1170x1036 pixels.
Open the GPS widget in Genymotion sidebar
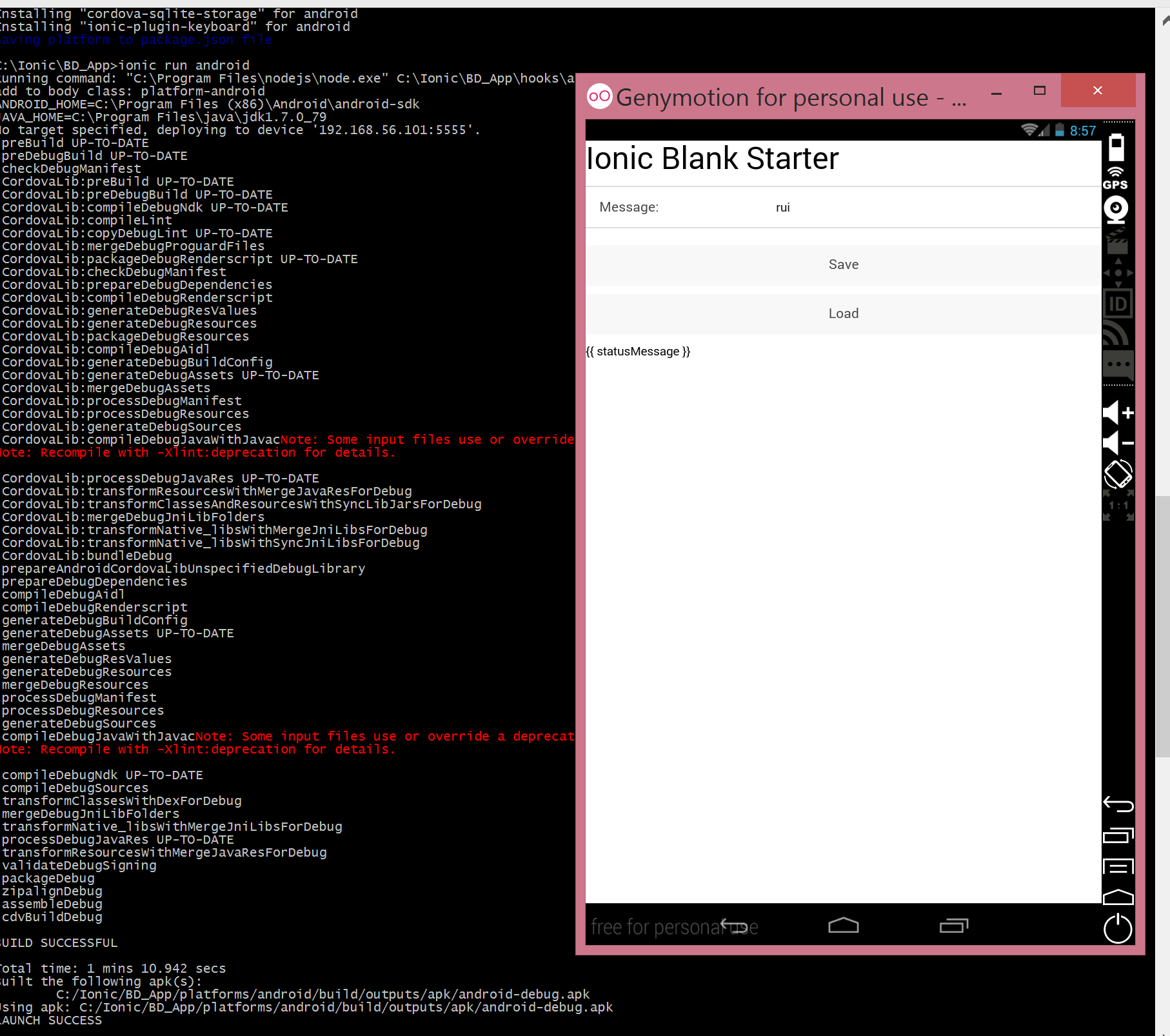[x=1116, y=178]
